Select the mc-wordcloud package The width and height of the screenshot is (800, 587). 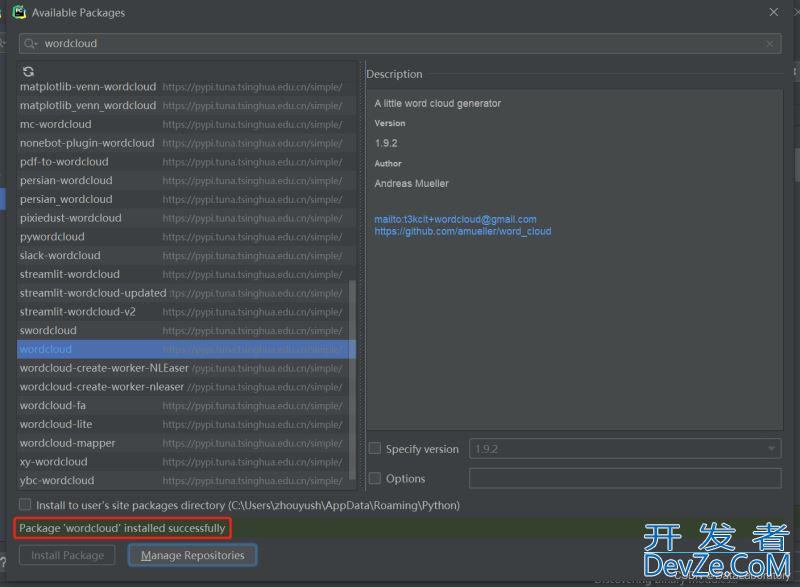coord(186,124)
